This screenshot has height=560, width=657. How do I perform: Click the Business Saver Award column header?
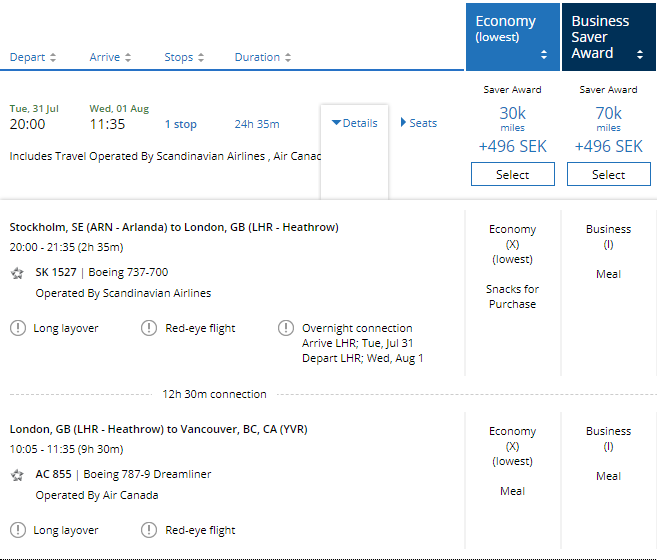[608, 37]
